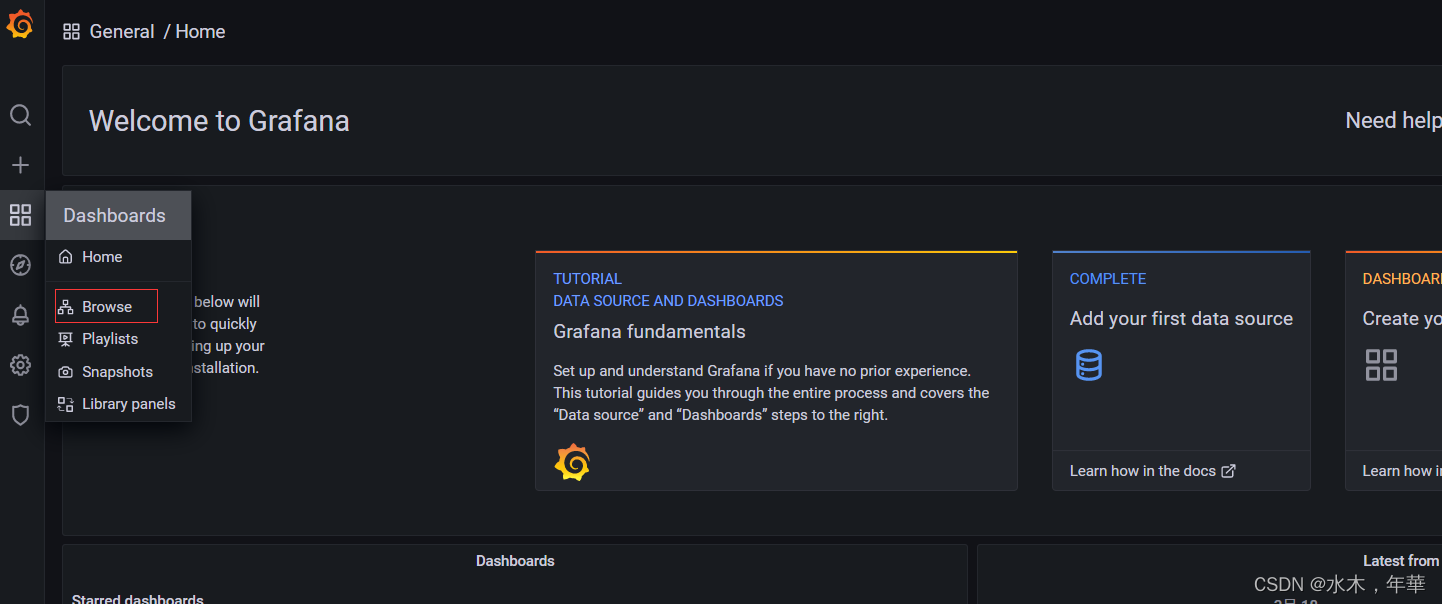The height and width of the screenshot is (604, 1442).
Task: Click the TUTORIAL label
Action: (588, 279)
